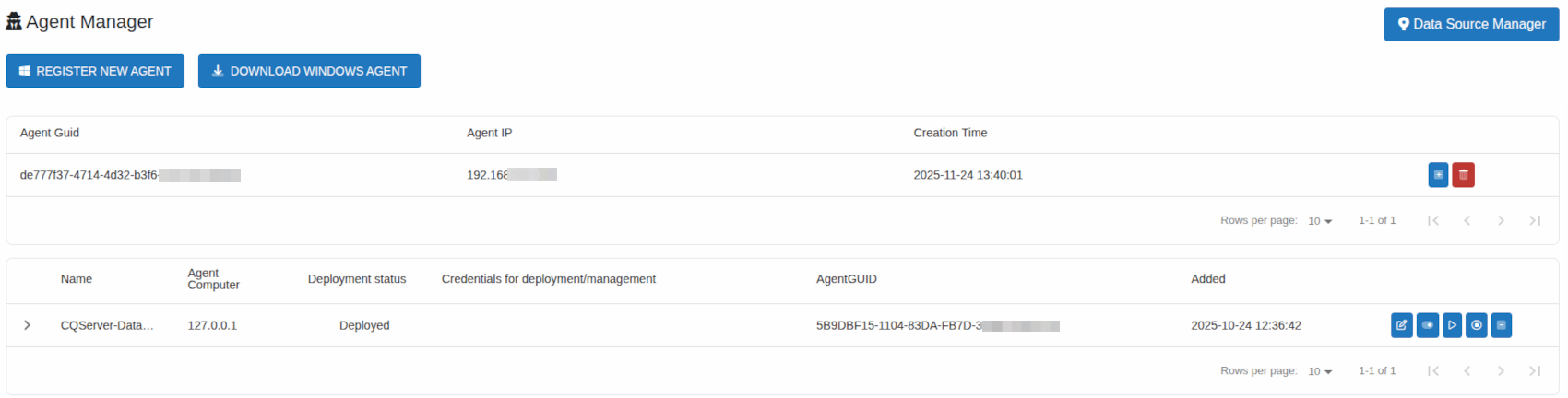The height and width of the screenshot is (398, 1568).
Task: Open rows per page dropdown in data source table
Action: [1320, 371]
